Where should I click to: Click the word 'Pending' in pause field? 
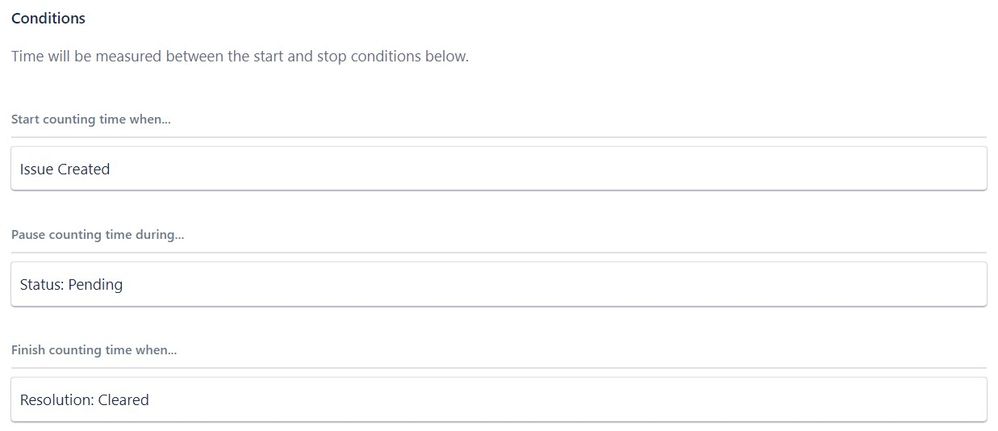tap(95, 285)
